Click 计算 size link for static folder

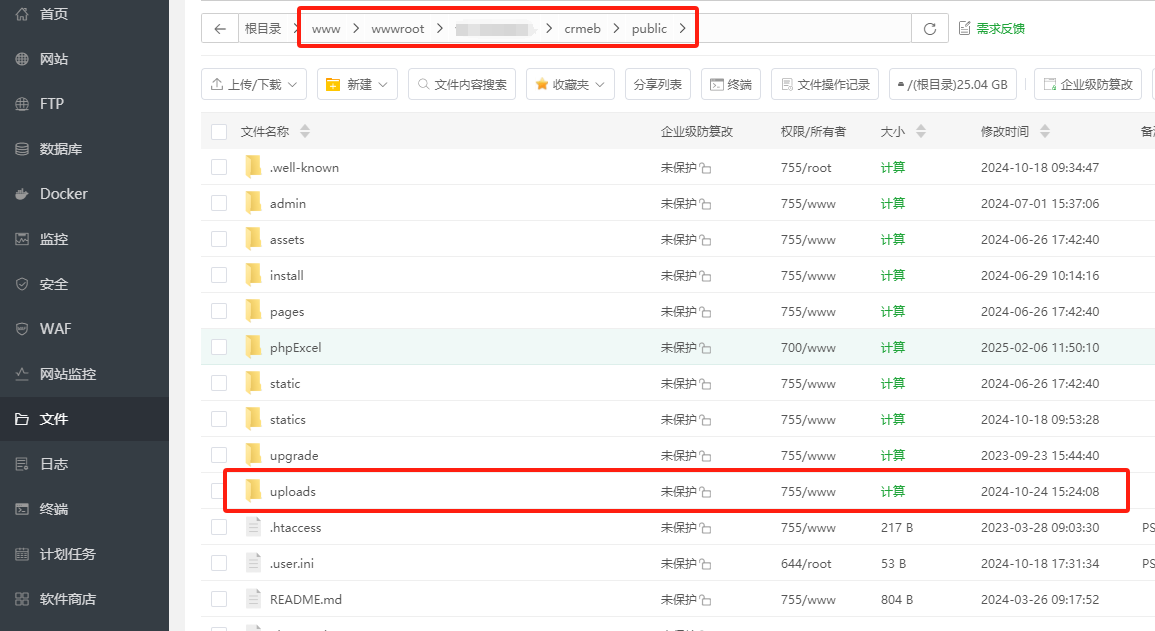pyautogui.click(x=892, y=384)
